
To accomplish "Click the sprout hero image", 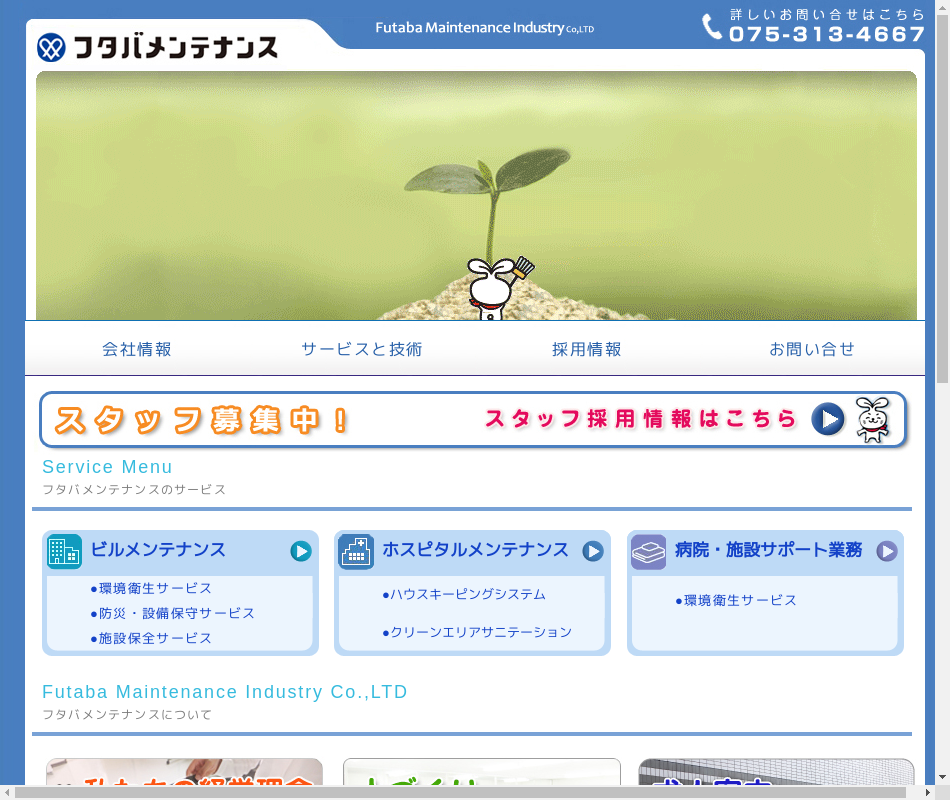I will click(476, 195).
